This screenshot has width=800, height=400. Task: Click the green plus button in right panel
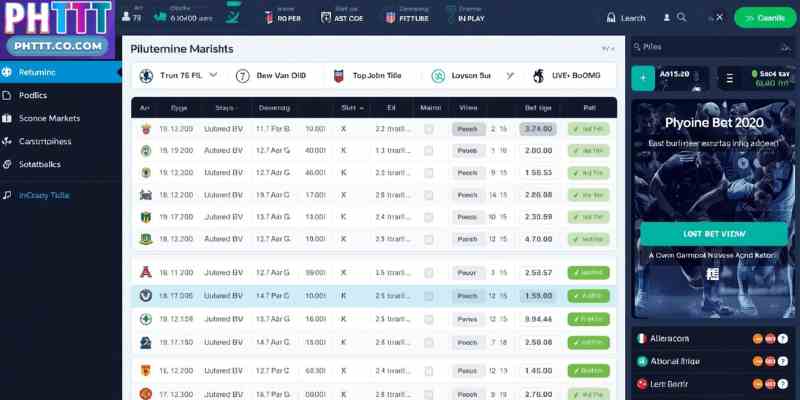click(643, 79)
